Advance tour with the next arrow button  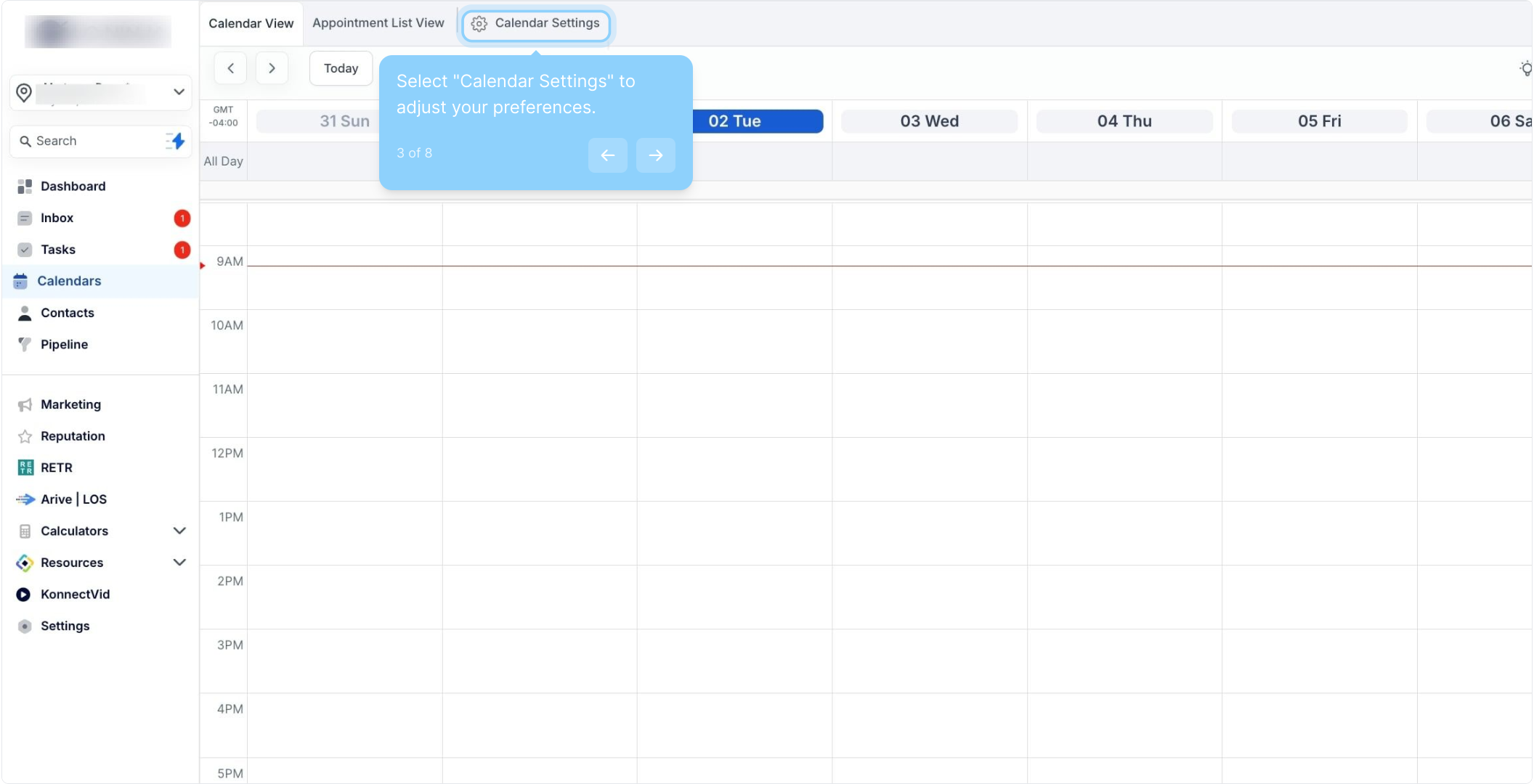pos(655,155)
